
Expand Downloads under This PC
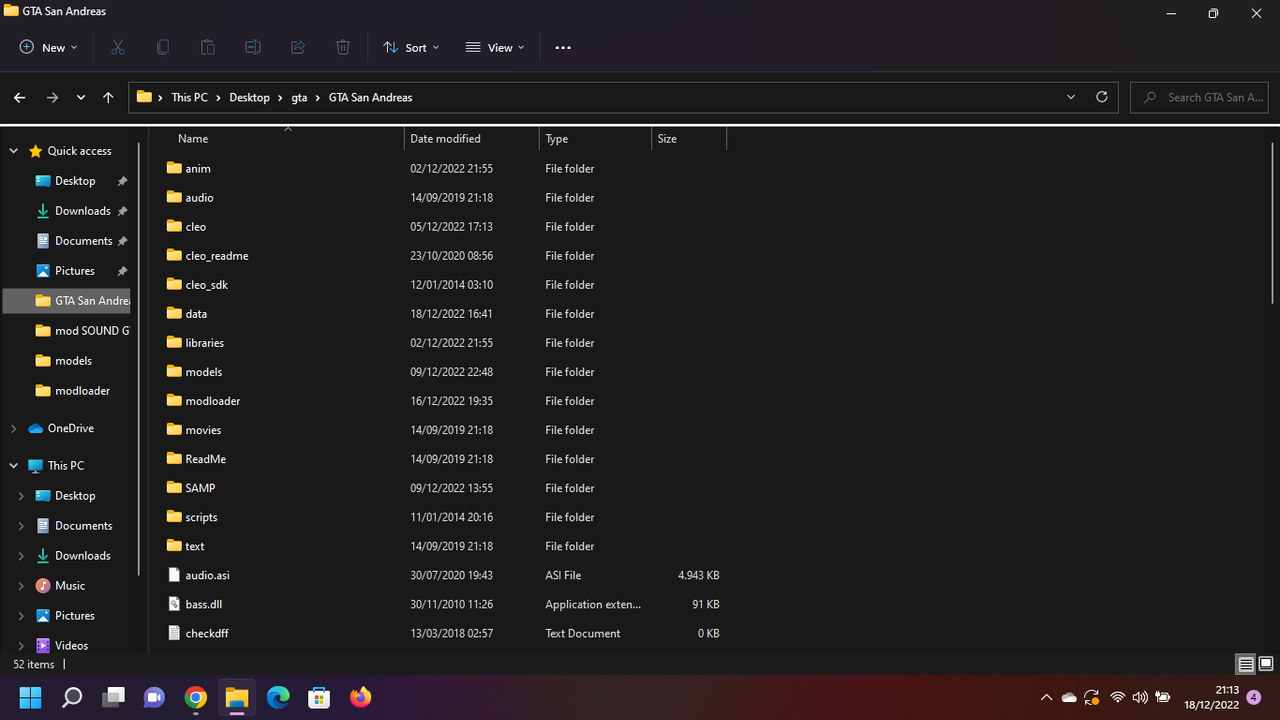[22, 556]
